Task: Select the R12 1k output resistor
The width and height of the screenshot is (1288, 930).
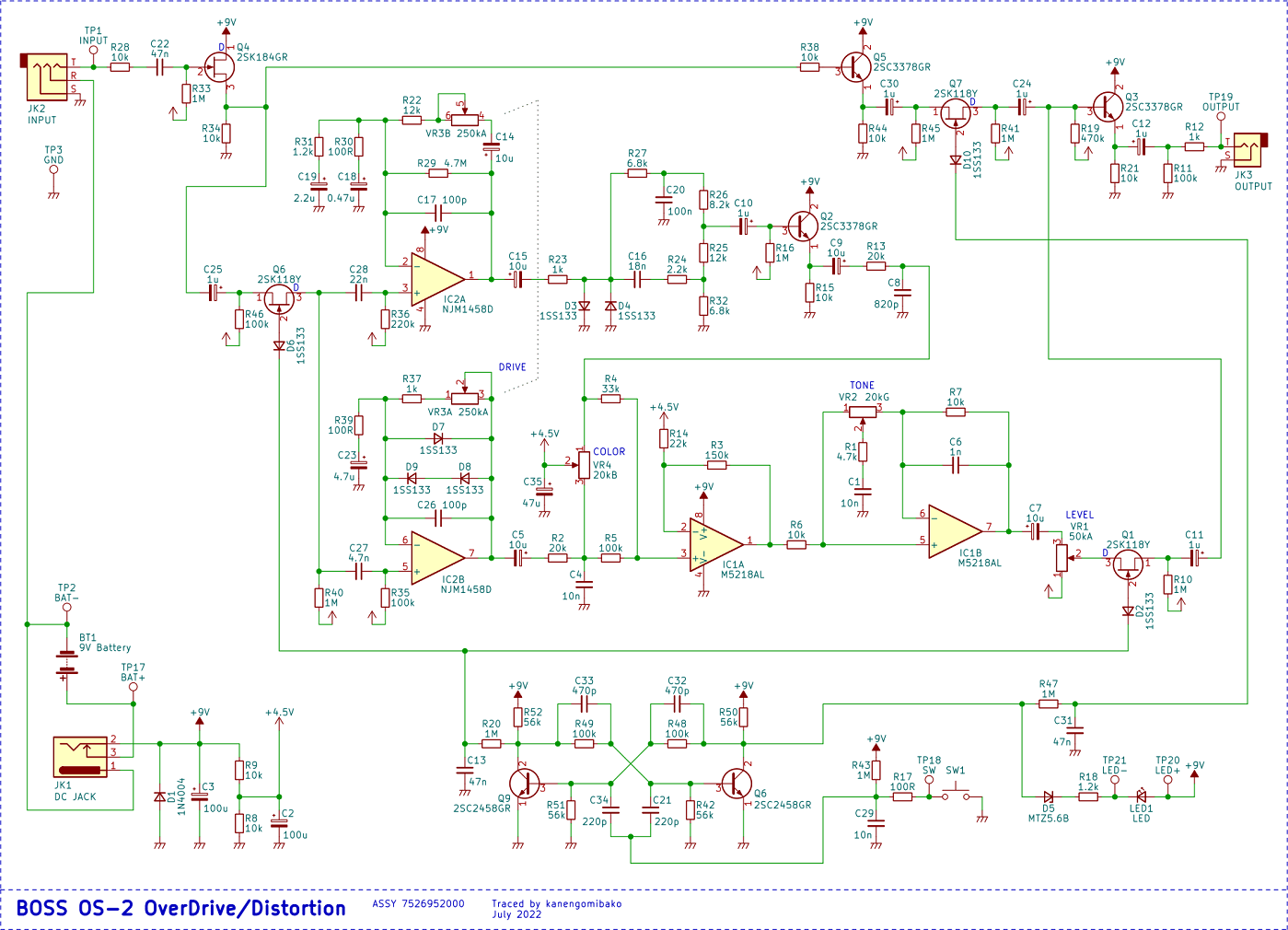Action: click(1194, 146)
